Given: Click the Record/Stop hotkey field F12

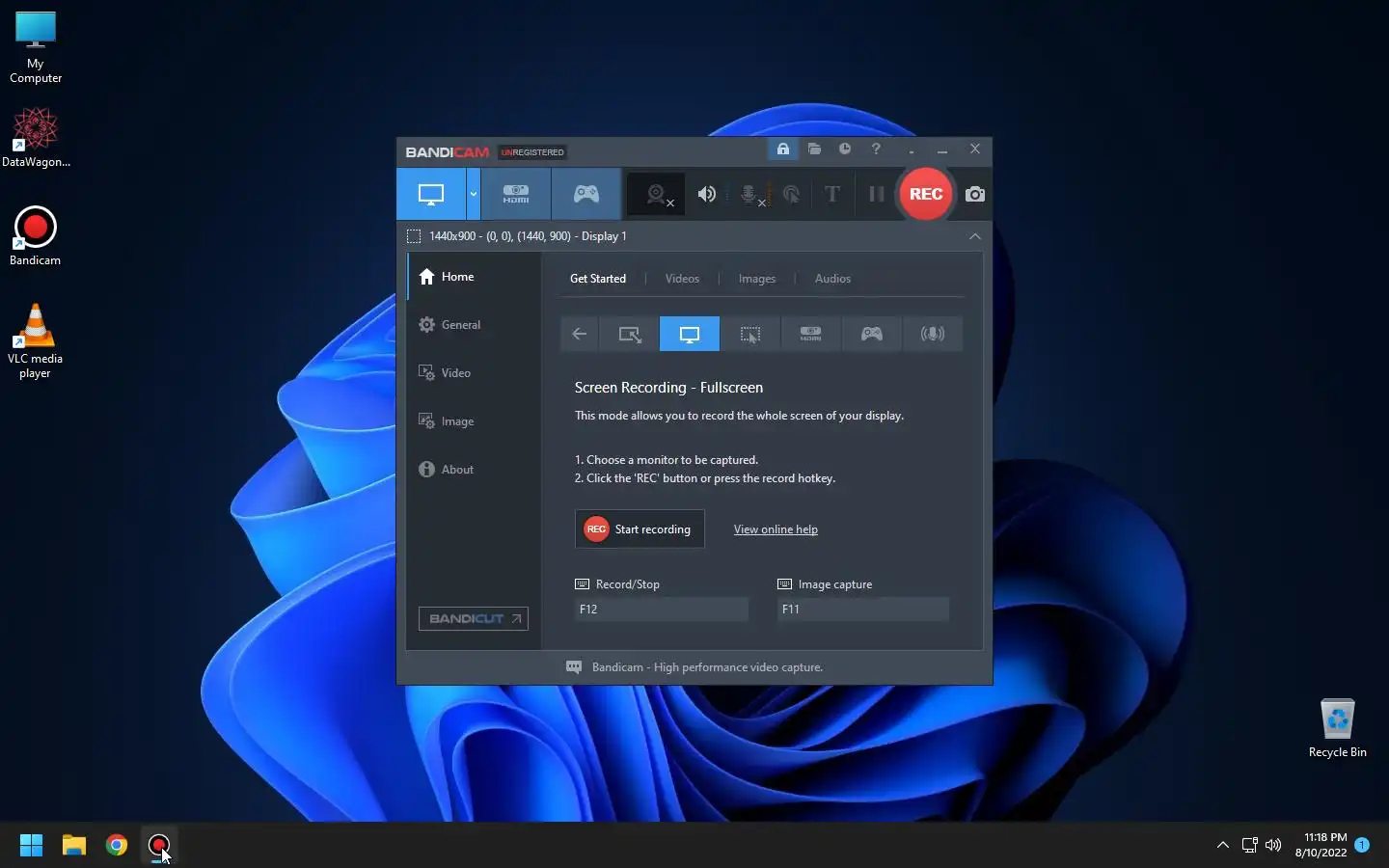Looking at the screenshot, I should point(662,609).
